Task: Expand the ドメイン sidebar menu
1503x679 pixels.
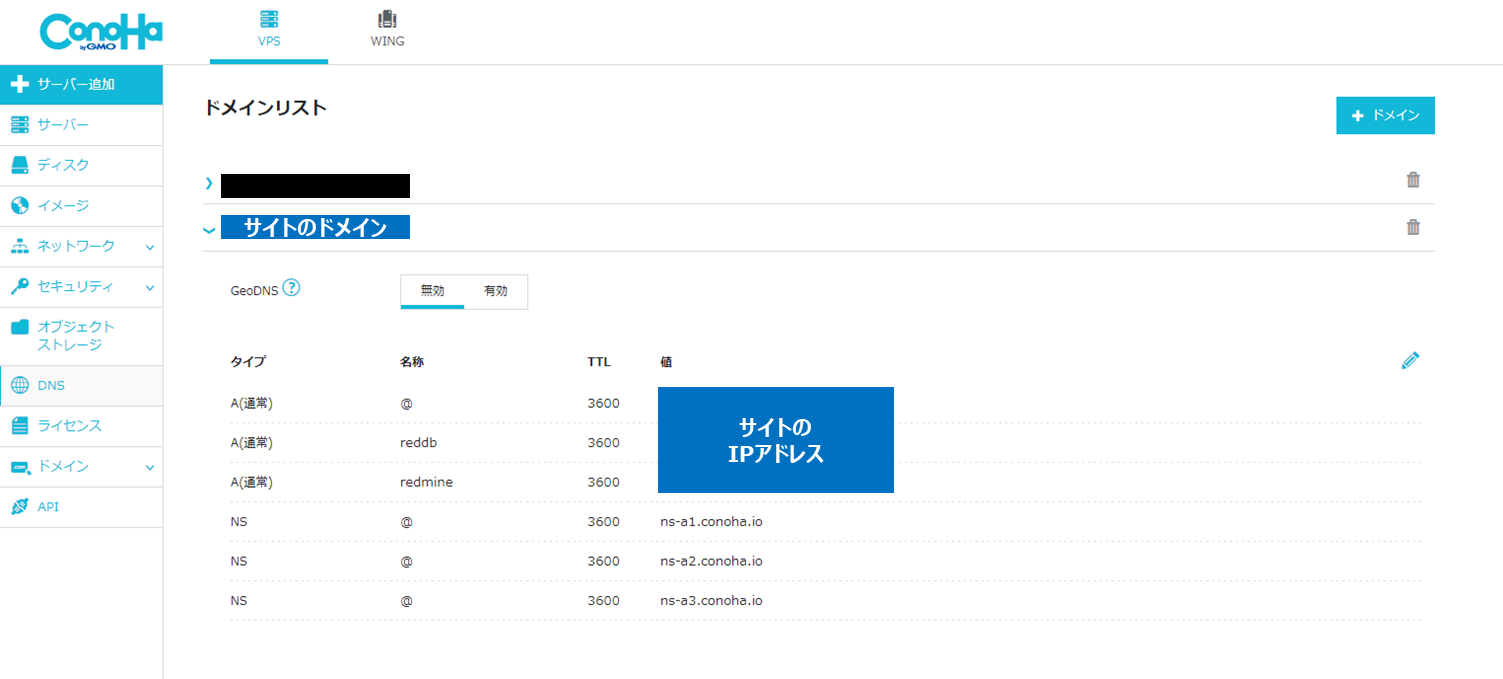Action: 81,467
